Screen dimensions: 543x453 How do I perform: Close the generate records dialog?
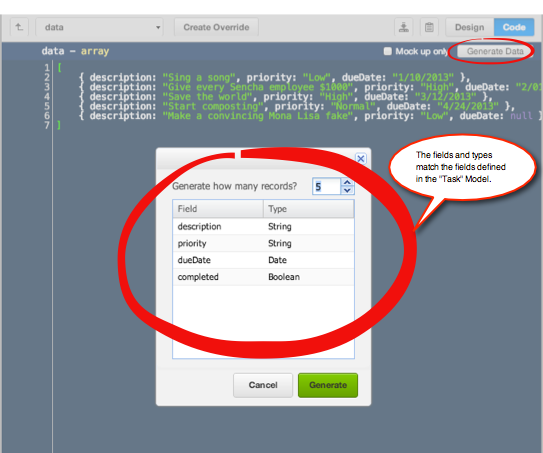point(361,159)
